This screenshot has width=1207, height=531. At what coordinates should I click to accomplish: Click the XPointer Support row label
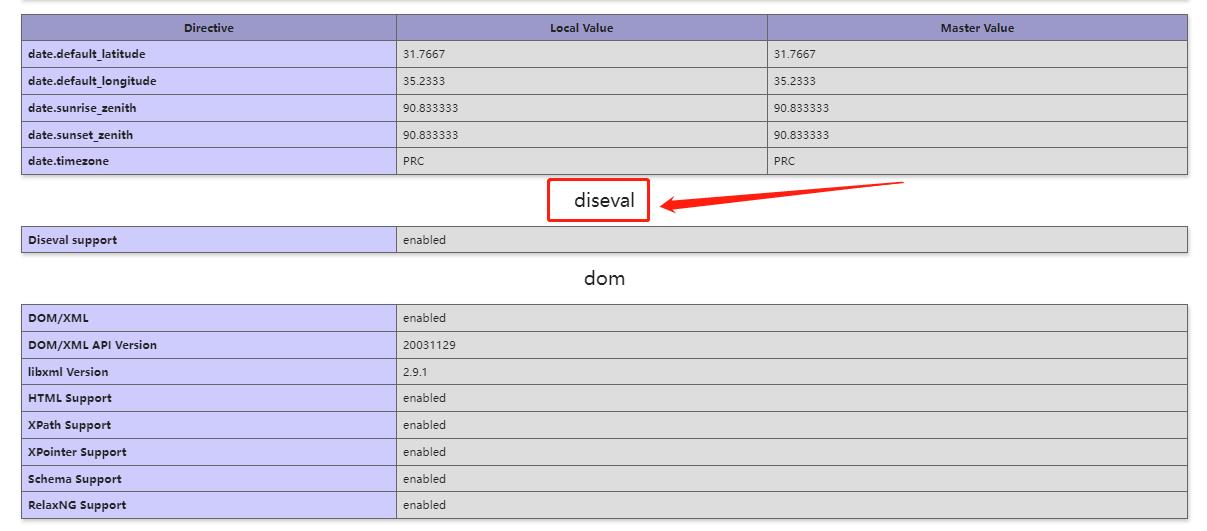77,452
